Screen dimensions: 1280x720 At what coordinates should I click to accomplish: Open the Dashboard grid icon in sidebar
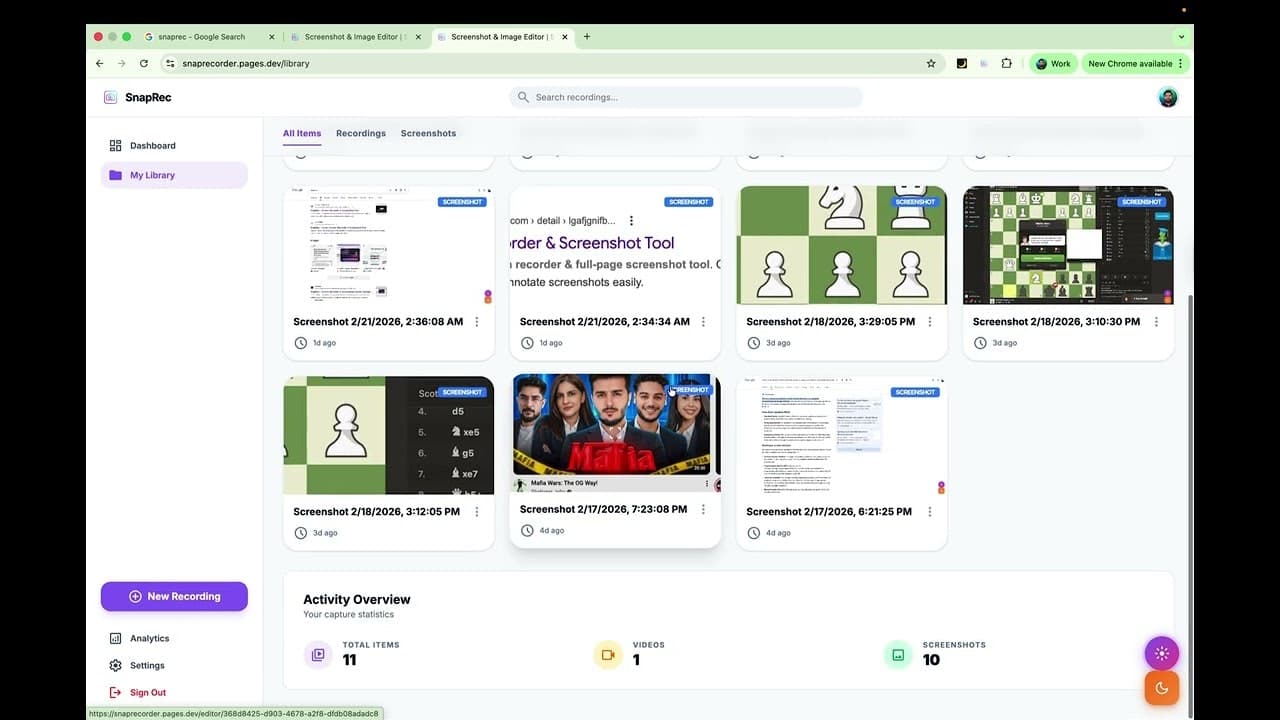pyautogui.click(x=117, y=145)
